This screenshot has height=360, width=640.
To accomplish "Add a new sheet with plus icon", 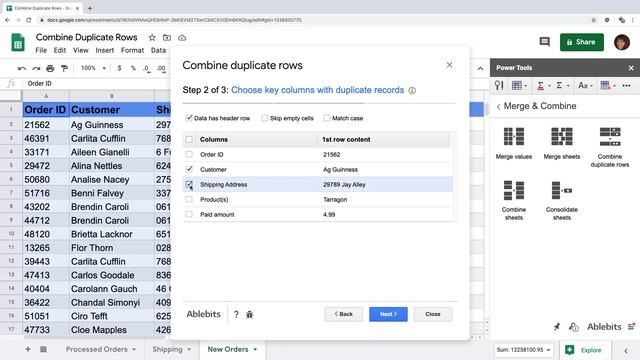I will (28, 349).
